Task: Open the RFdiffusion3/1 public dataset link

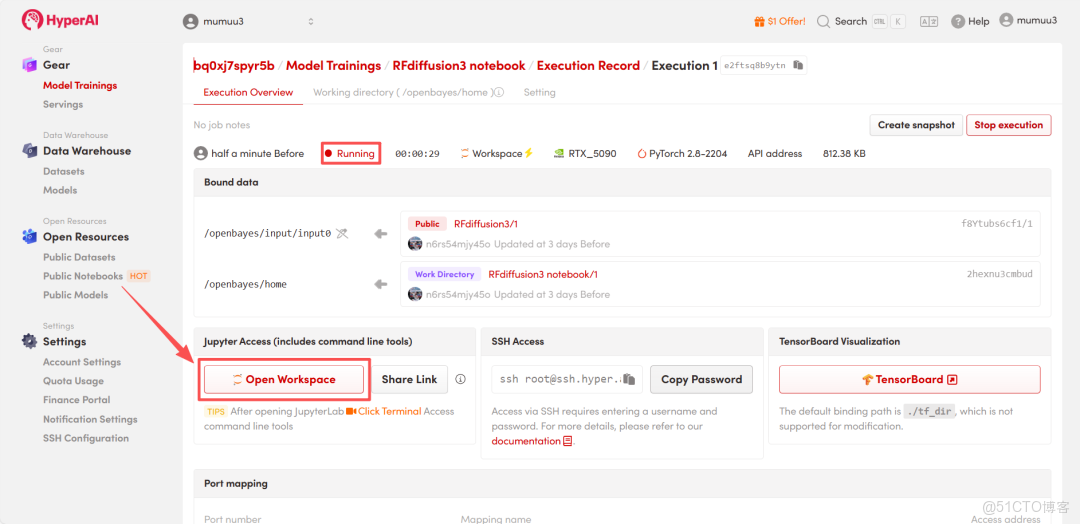Action: pos(486,224)
